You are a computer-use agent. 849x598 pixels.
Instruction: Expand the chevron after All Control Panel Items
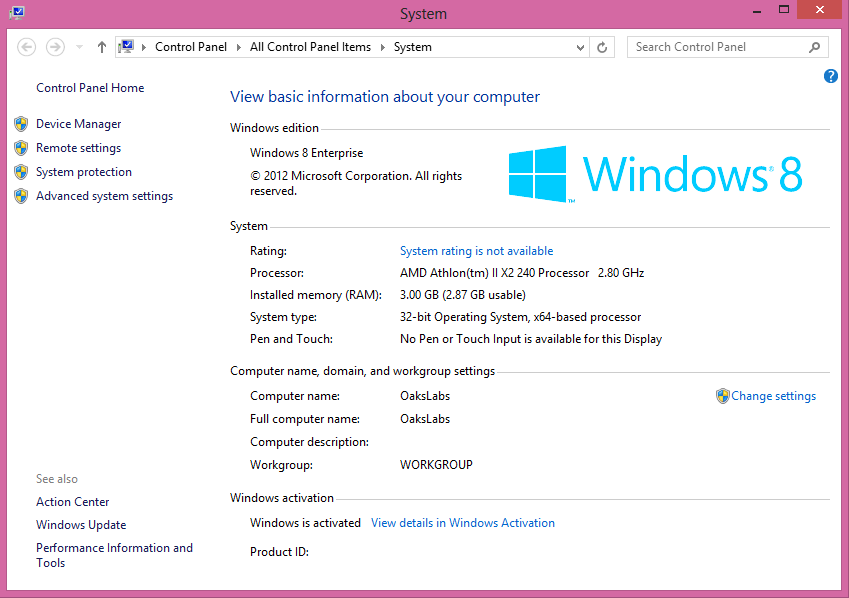(x=383, y=47)
